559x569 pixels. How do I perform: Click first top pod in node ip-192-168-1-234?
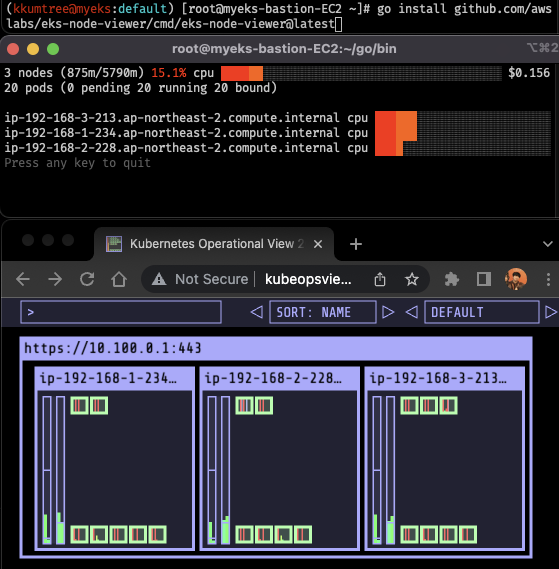click(x=79, y=405)
